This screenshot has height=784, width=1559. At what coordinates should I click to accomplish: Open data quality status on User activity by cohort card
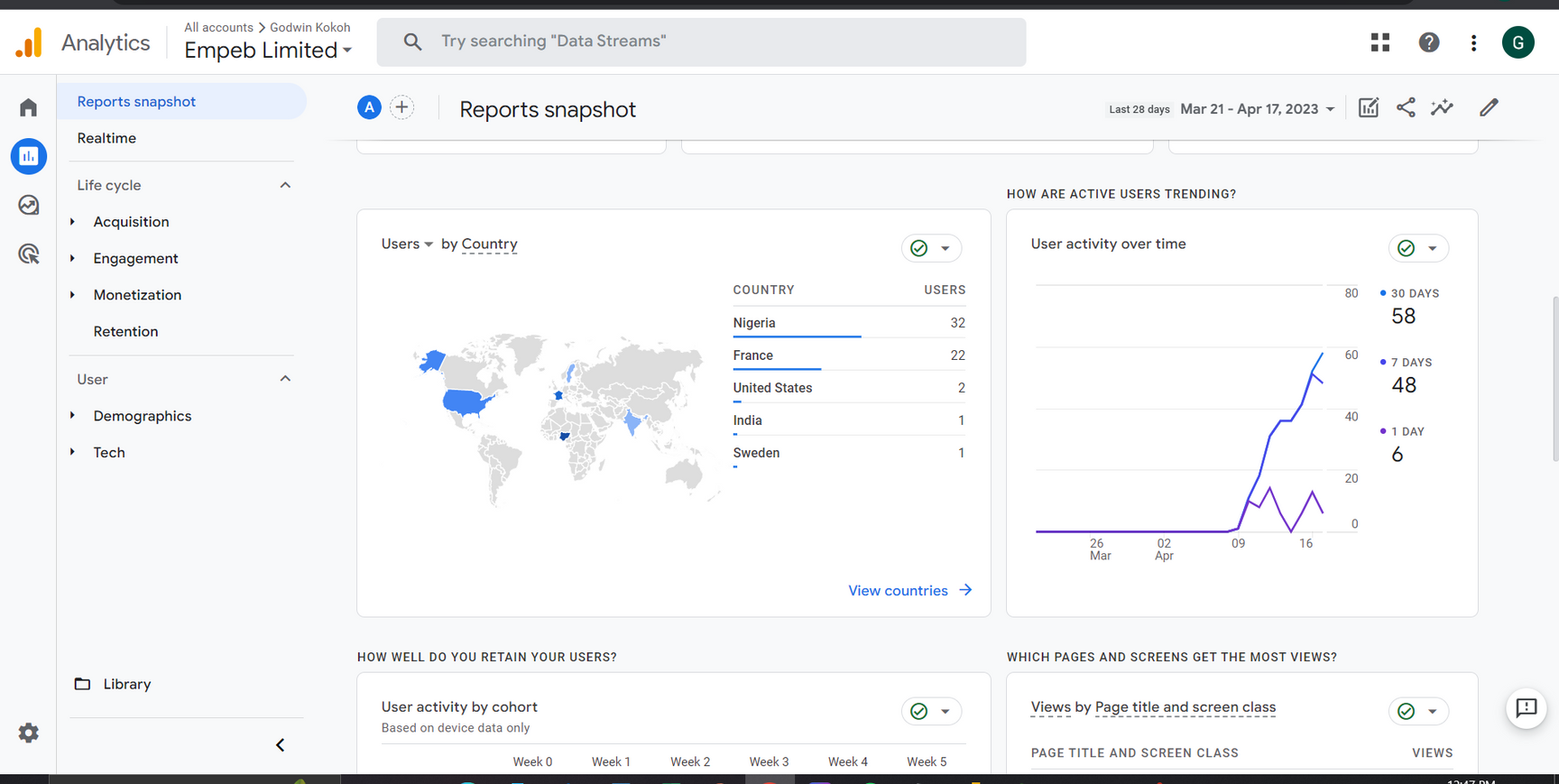[931, 711]
